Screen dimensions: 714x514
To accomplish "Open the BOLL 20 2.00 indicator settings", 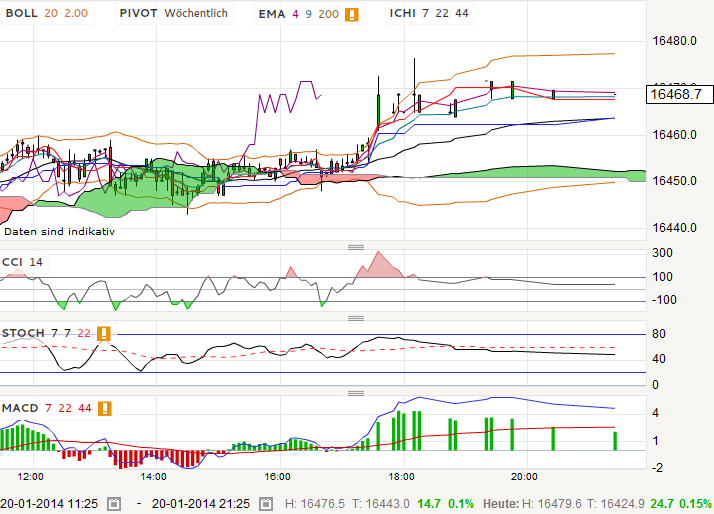I will (47, 13).
